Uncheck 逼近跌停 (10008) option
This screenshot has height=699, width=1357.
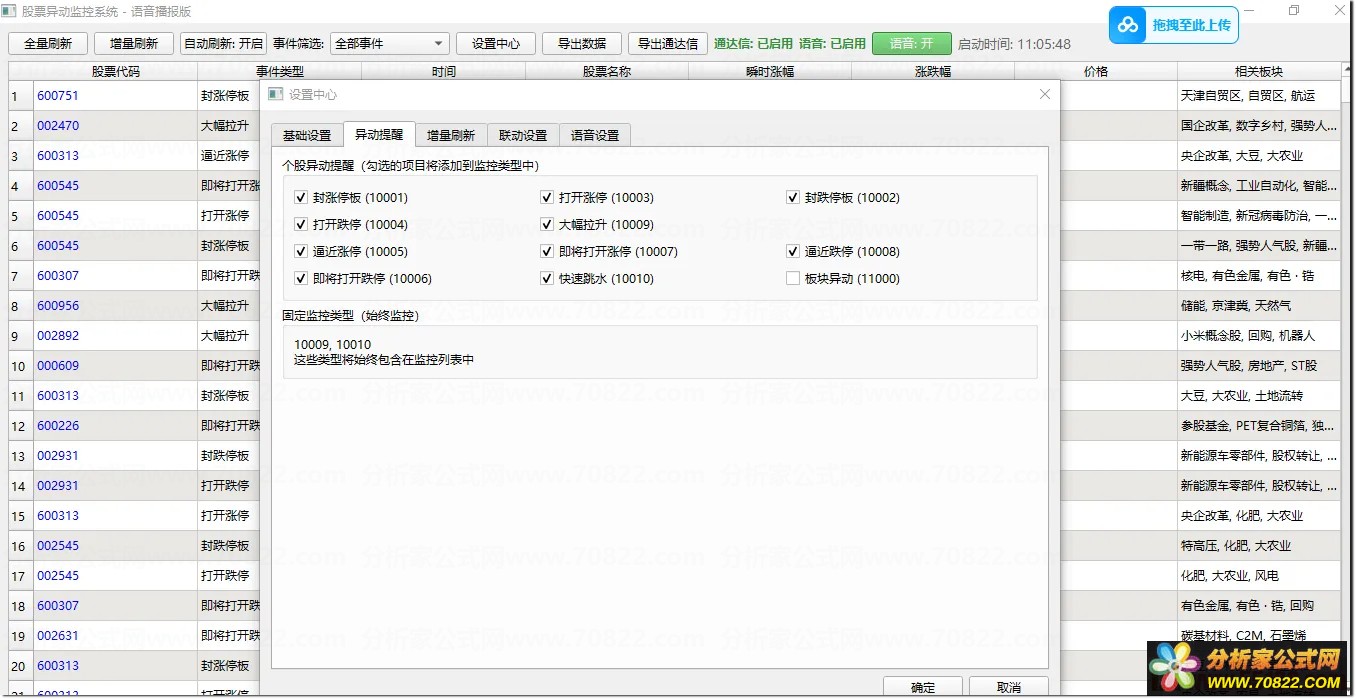tap(793, 252)
